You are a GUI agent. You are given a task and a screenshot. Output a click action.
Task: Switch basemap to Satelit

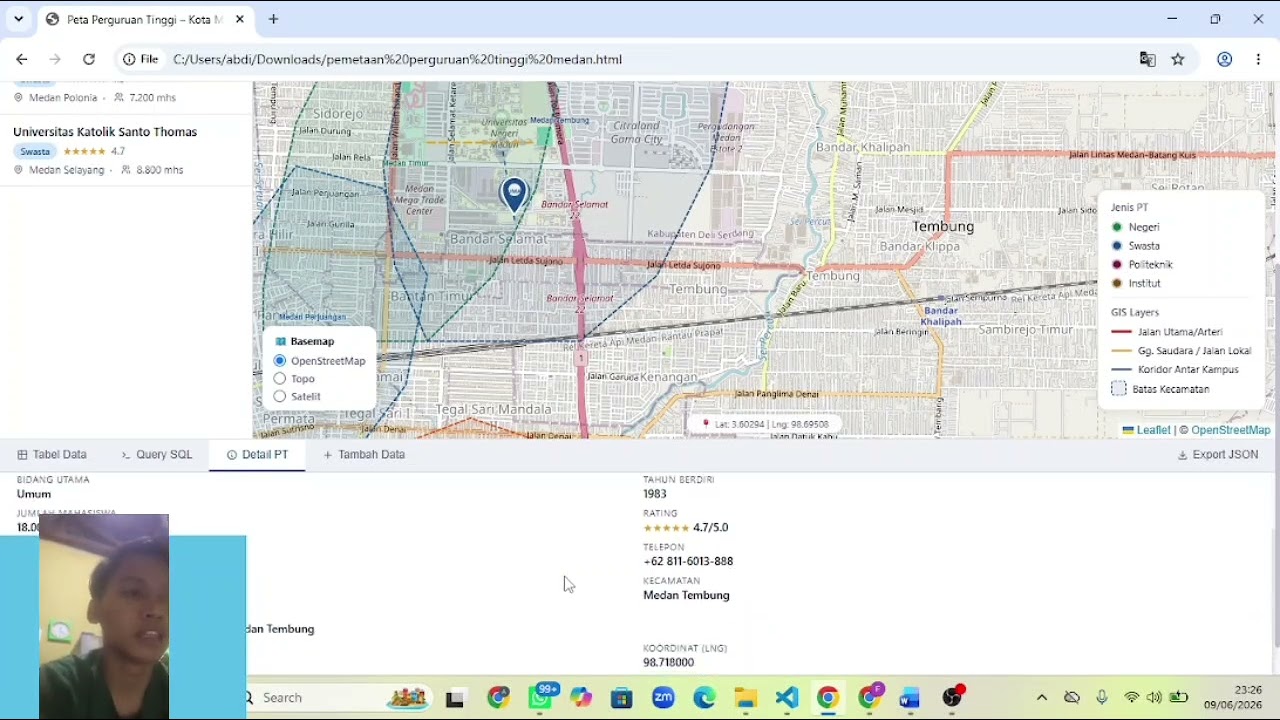(280, 397)
